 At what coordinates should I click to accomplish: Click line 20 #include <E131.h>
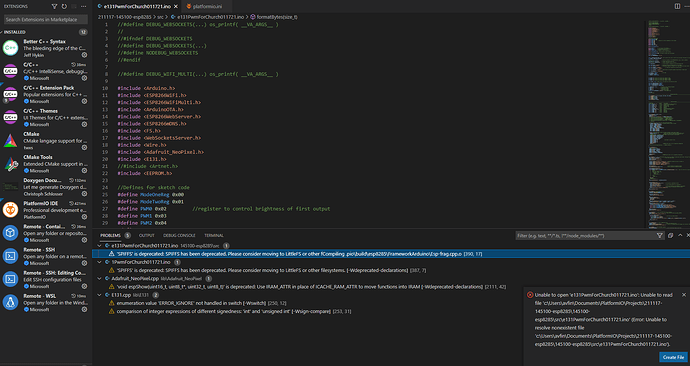[x=142, y=159]
